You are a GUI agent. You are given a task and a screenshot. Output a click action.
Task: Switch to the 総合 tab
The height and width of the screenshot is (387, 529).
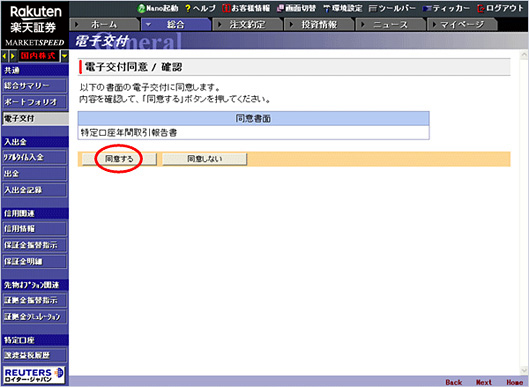pyautogui.click(x=176, y=24)
